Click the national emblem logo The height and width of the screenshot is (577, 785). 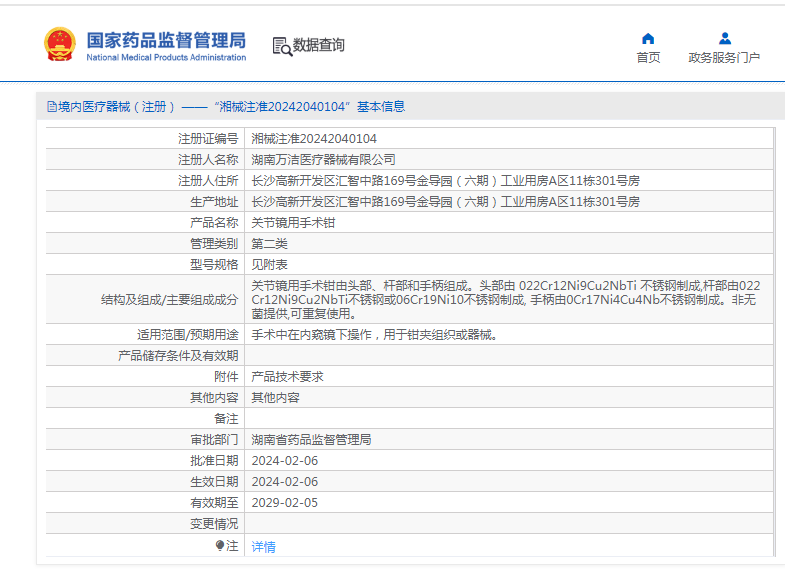pos(60,45)
